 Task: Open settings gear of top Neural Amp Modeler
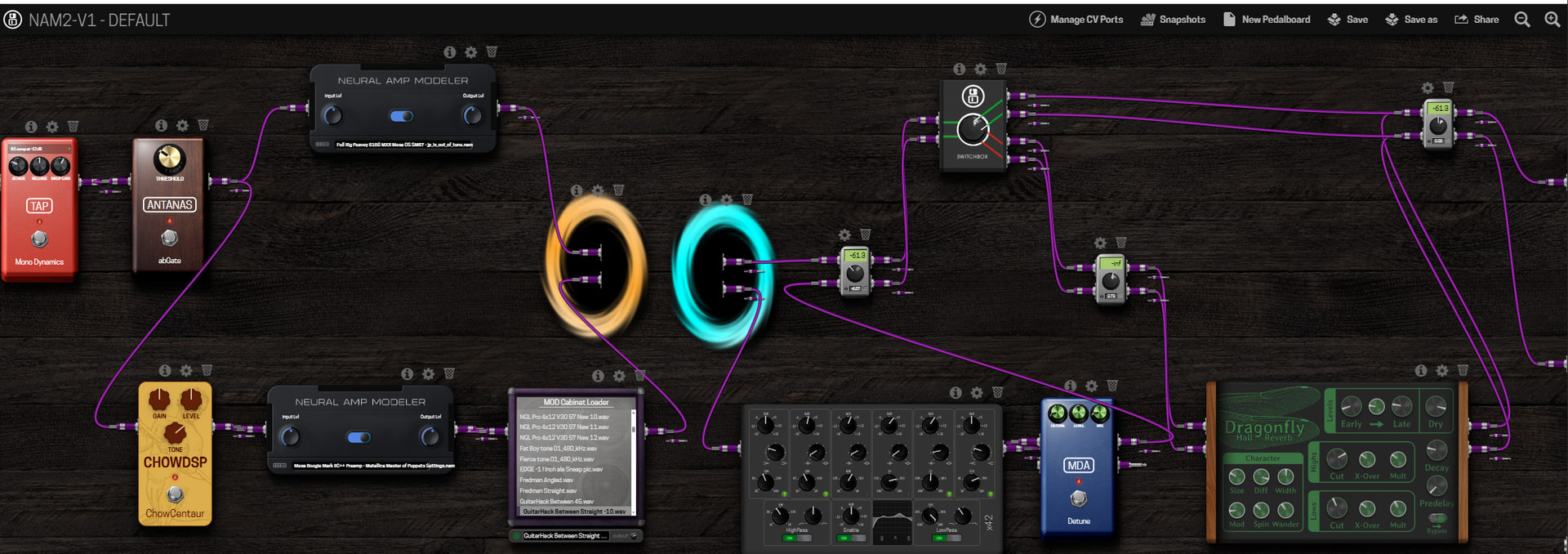pos(471,51)
